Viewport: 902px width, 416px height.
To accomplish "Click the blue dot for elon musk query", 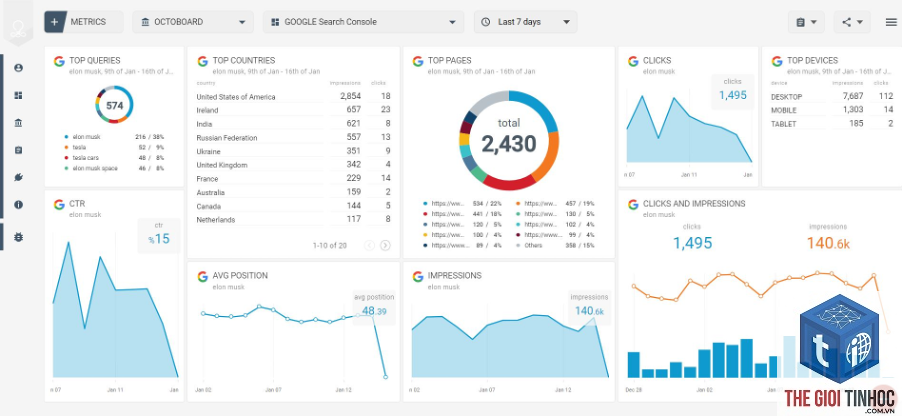I will [x=66, y=137].
